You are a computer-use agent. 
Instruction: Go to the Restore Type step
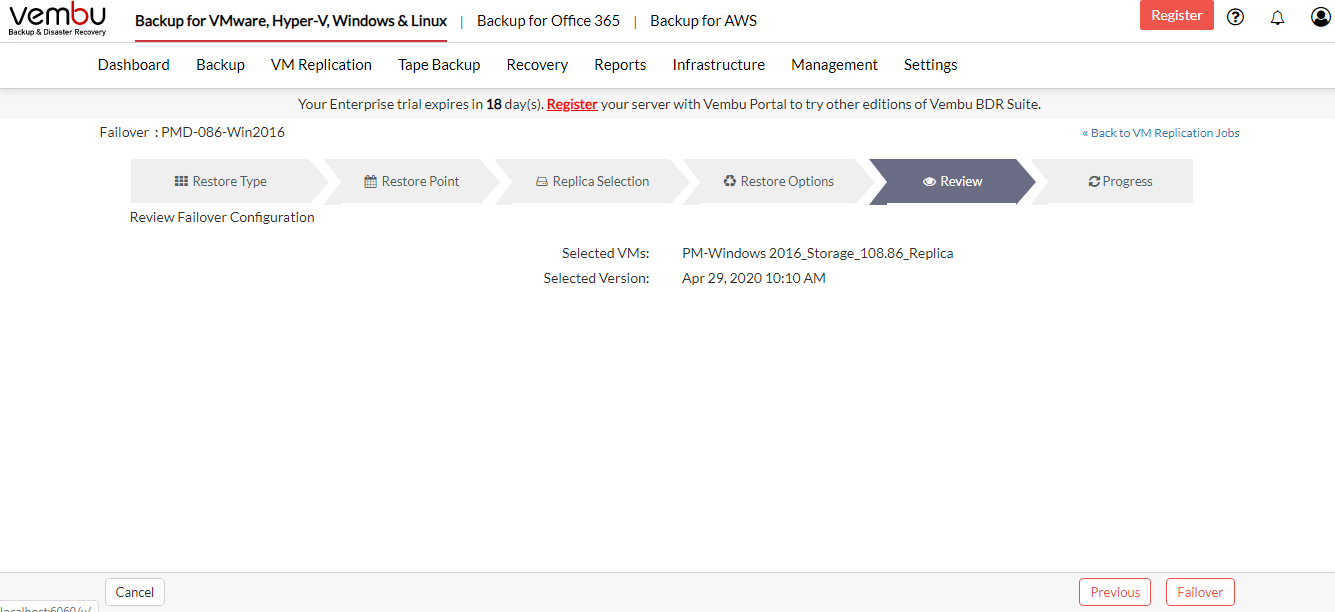pyautogui.click(x=221, y=181)
